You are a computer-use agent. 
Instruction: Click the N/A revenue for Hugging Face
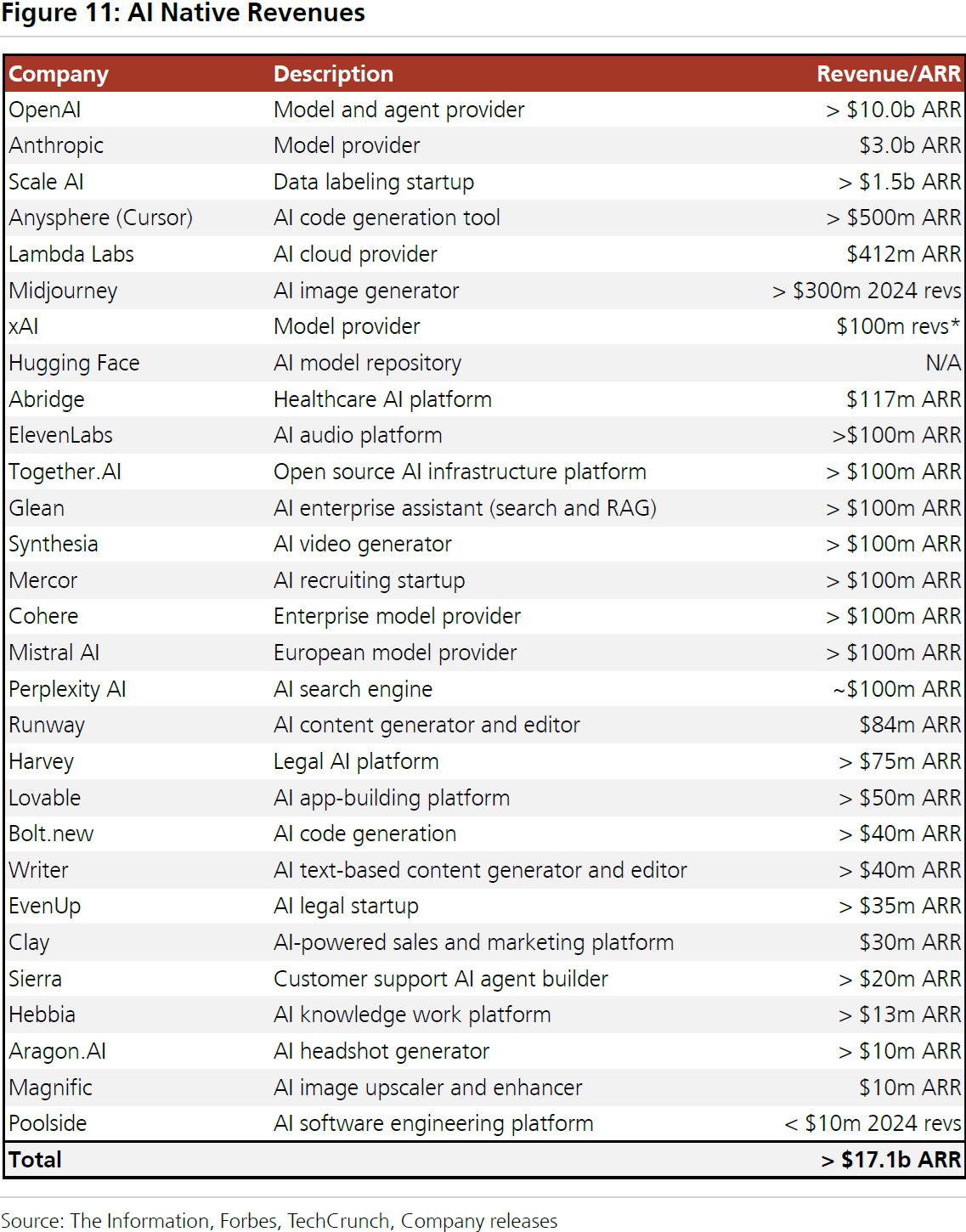coord(943,364)
